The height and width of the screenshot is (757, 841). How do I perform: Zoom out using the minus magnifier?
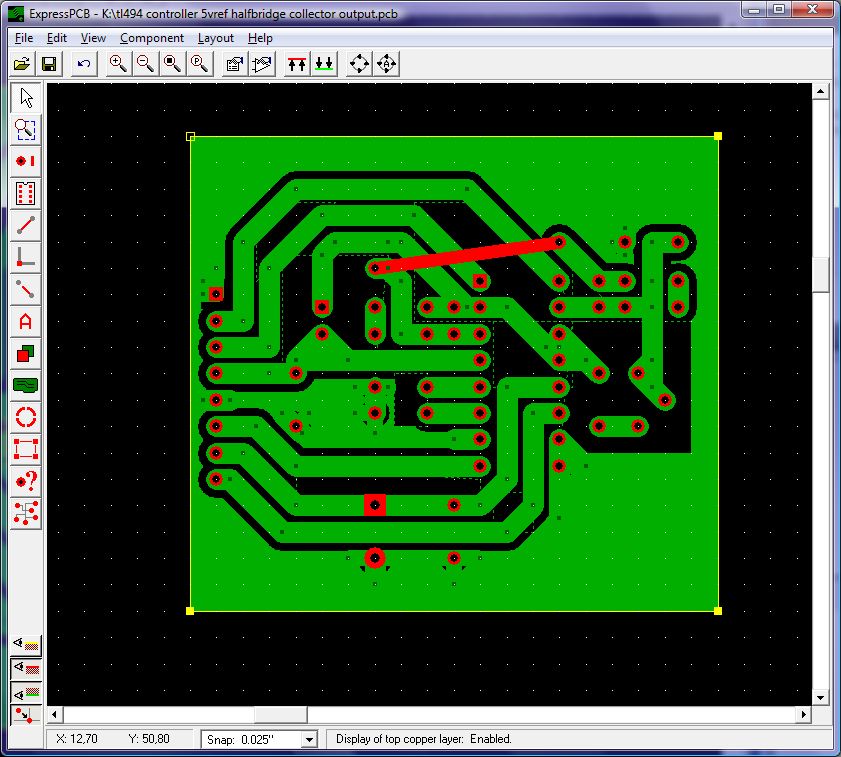145,64
